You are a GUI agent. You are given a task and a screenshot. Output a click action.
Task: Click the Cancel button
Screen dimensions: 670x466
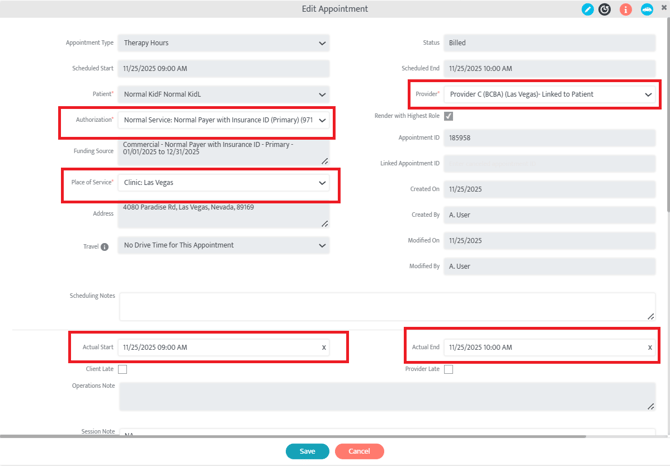(359, 451)
